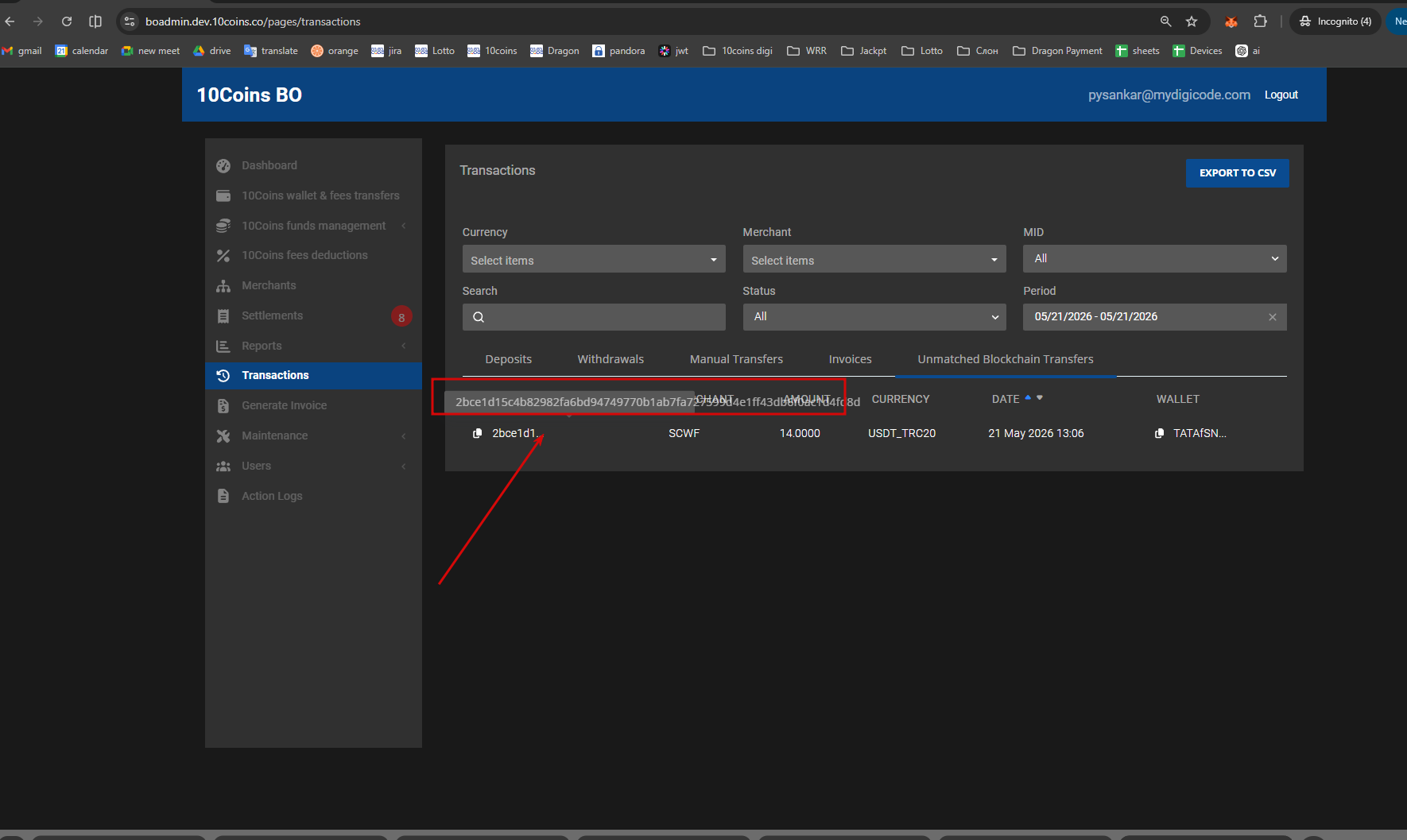
Task: Open Settlements with the red badge
Action: click(x=313, y=315)
